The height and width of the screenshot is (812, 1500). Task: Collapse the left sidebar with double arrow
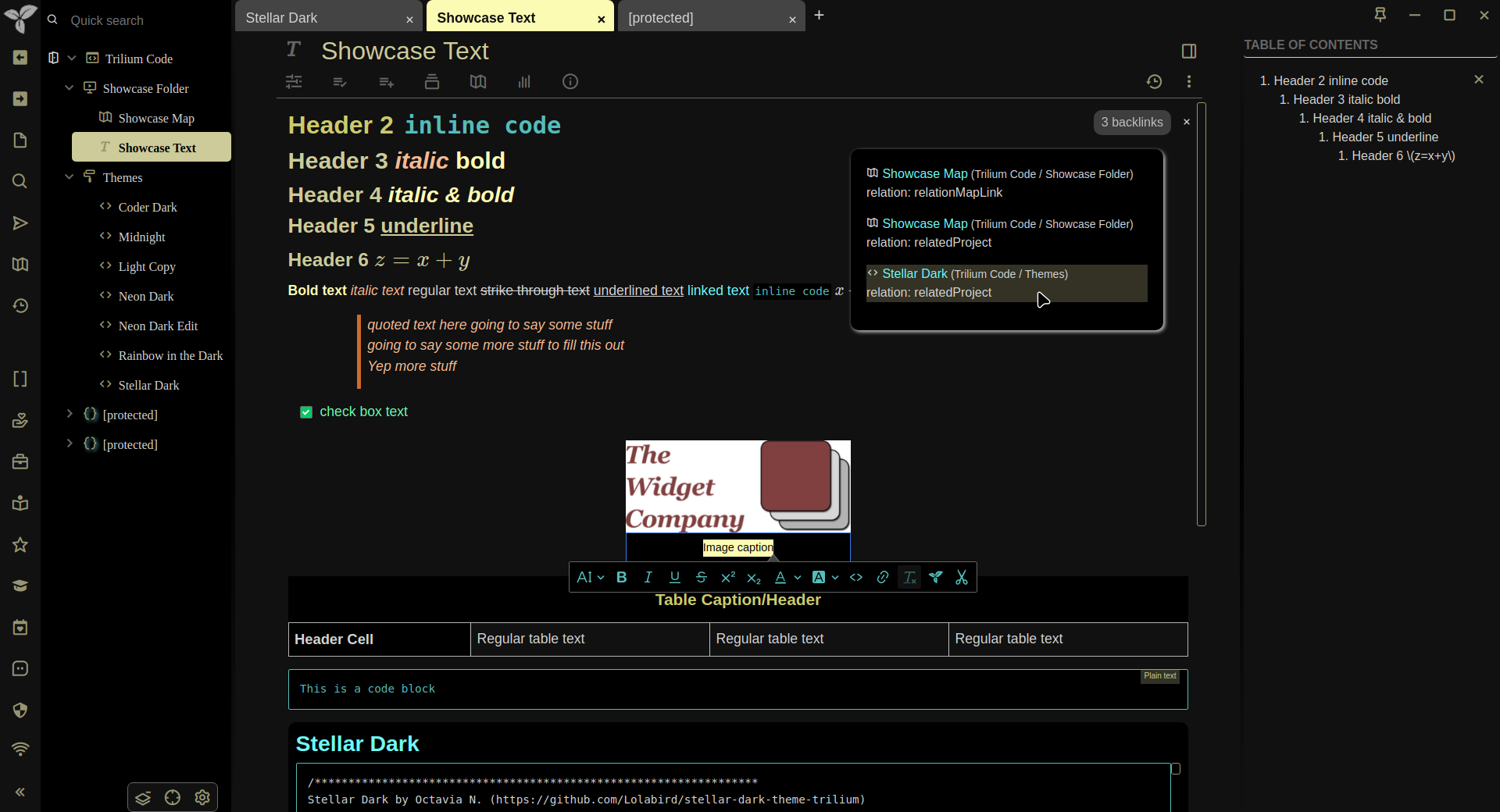20,792
